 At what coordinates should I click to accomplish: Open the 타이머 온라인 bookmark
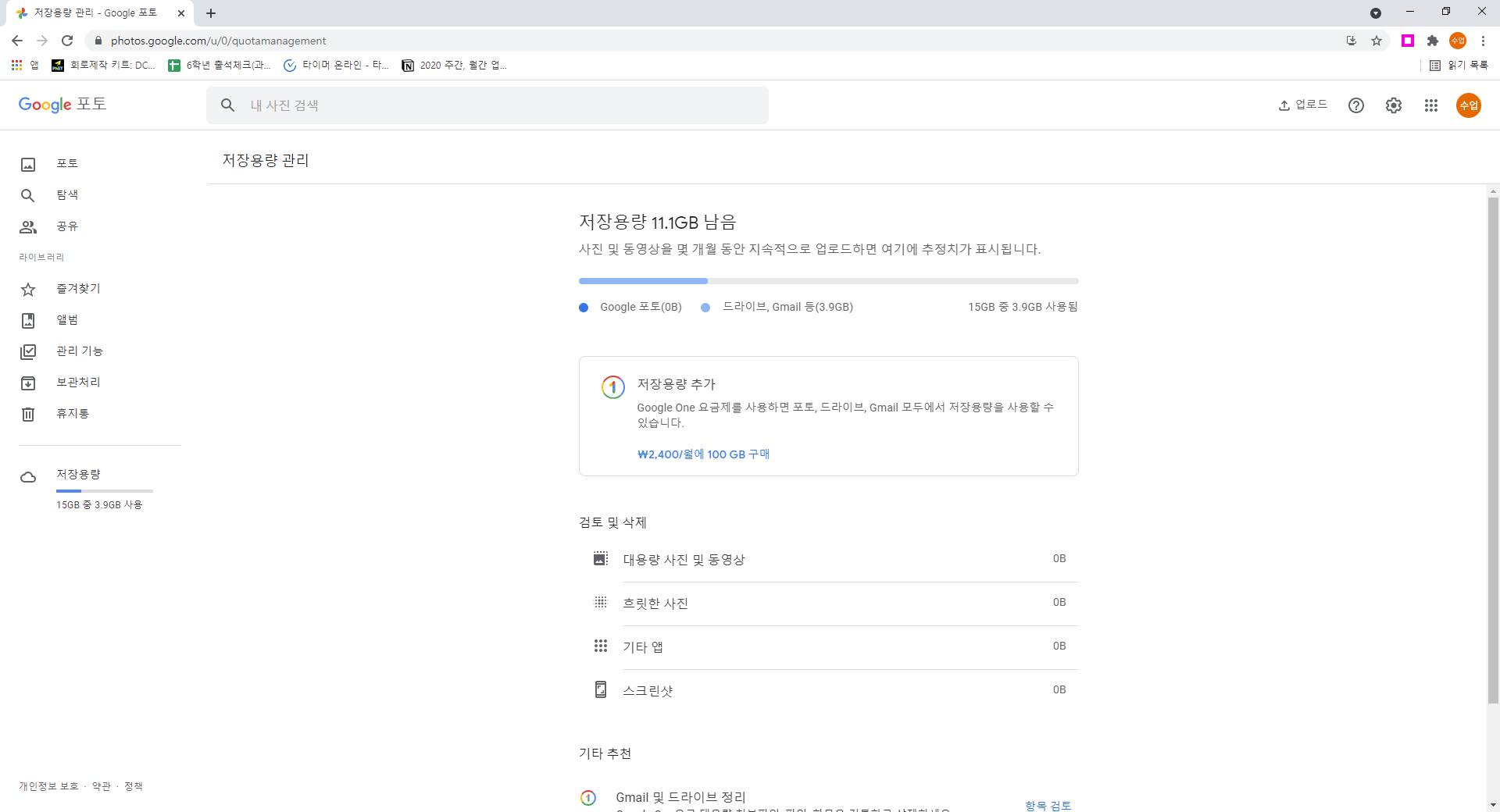click(x=336, y=66)
